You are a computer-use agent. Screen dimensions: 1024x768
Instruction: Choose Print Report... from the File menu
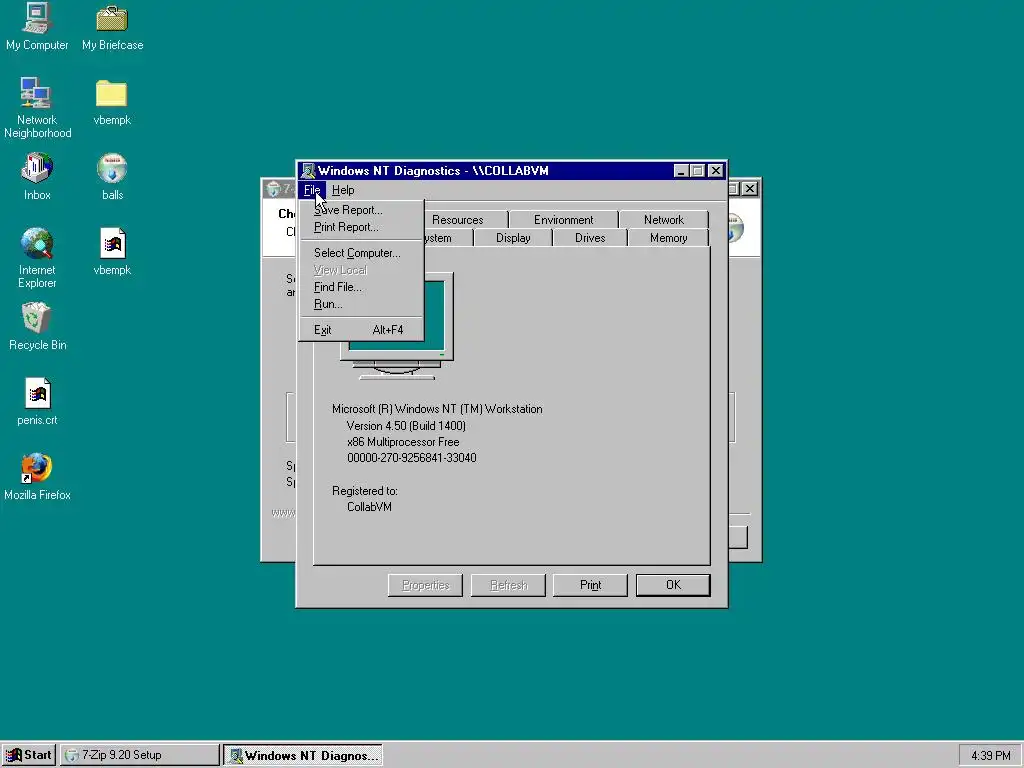click(x=361, y=227)
